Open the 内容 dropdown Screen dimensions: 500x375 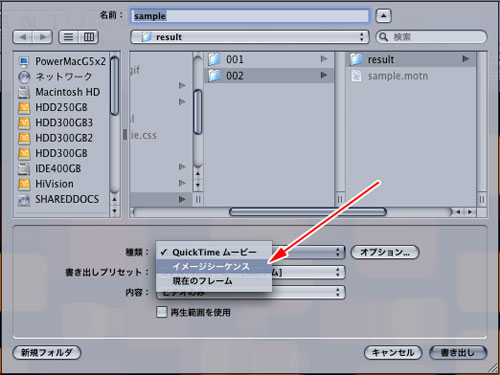coord(338,292)
